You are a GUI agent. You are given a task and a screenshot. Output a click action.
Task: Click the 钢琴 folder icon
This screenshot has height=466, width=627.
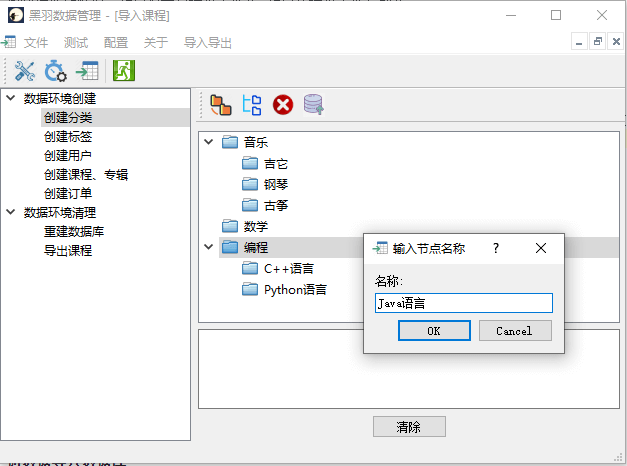(x=250, y=184)
